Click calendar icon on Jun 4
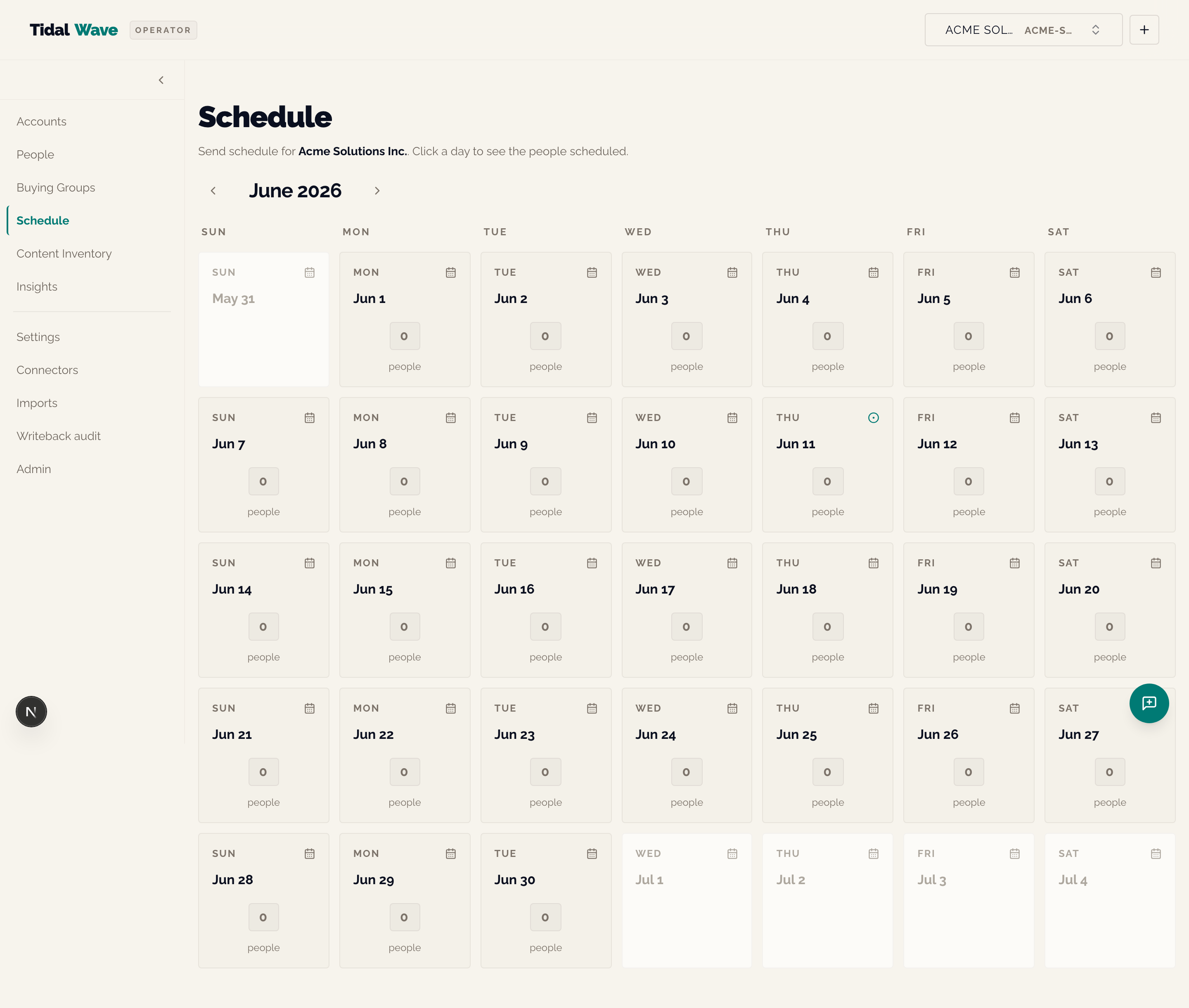 pos(874,272)
